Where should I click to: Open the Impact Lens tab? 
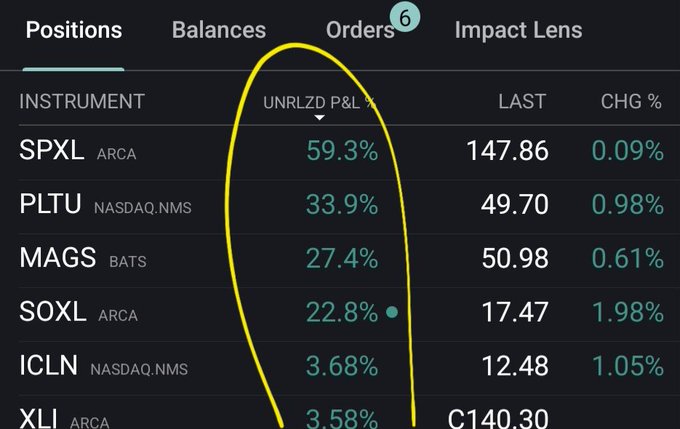tap(518, 30)
